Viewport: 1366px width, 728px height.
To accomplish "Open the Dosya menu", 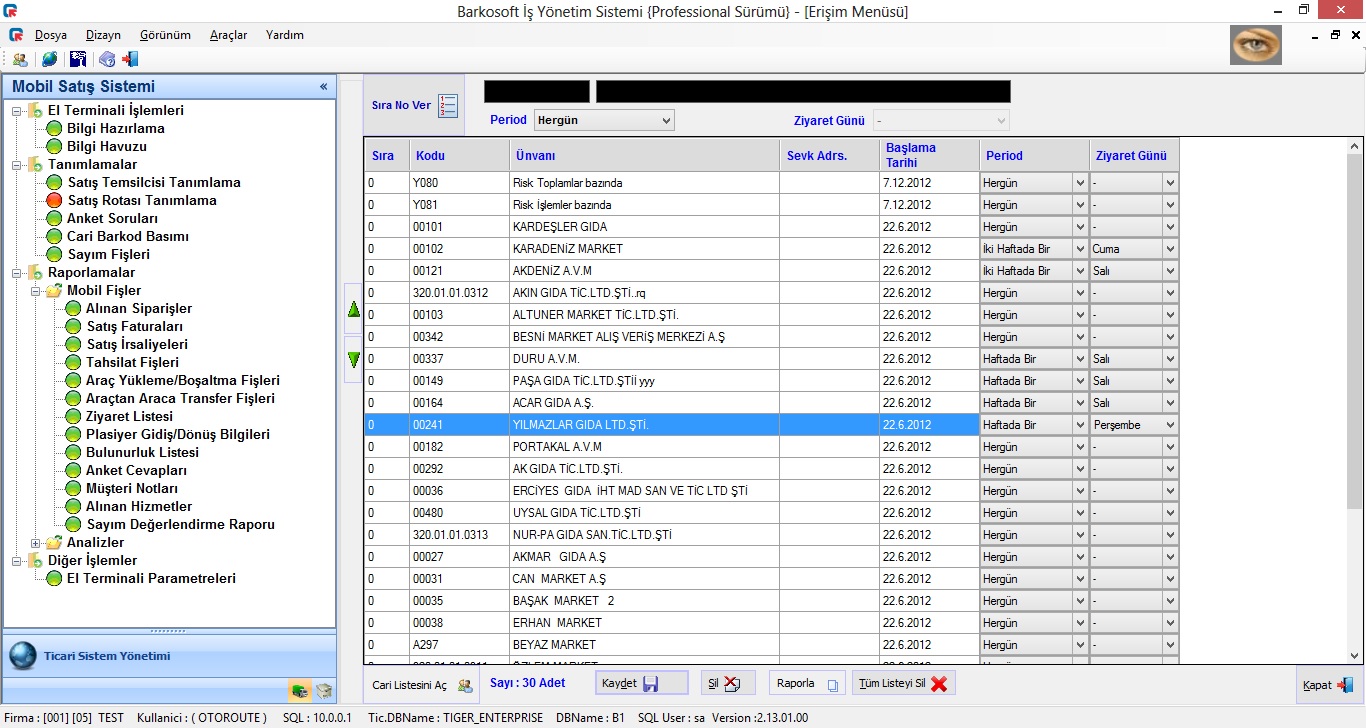I will coord(51,35).
